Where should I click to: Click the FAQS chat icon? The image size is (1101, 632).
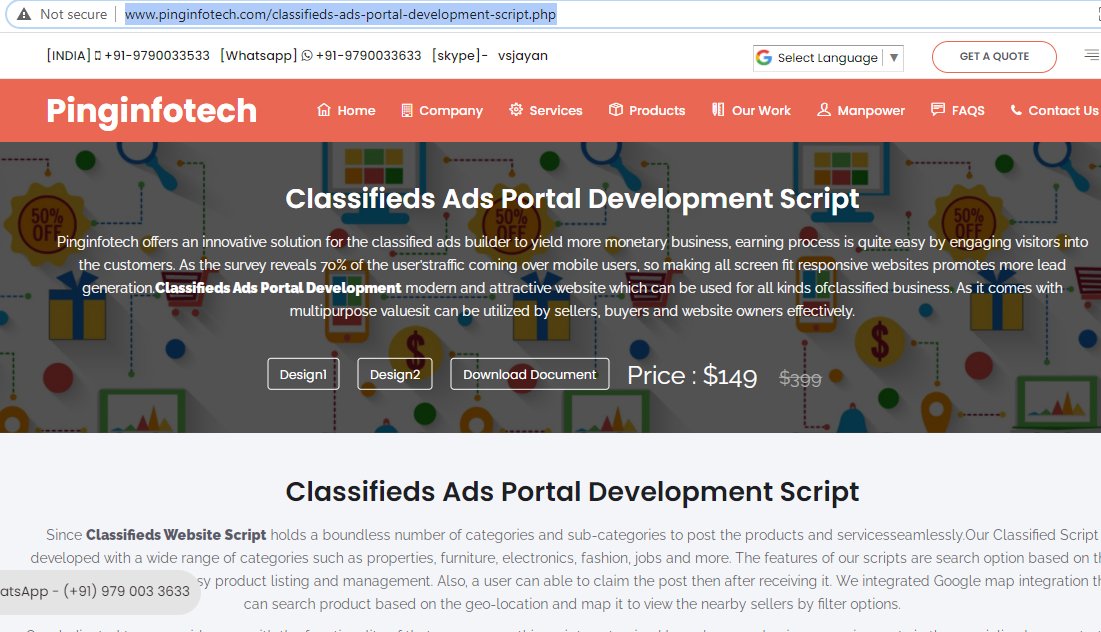pos(937,109)
